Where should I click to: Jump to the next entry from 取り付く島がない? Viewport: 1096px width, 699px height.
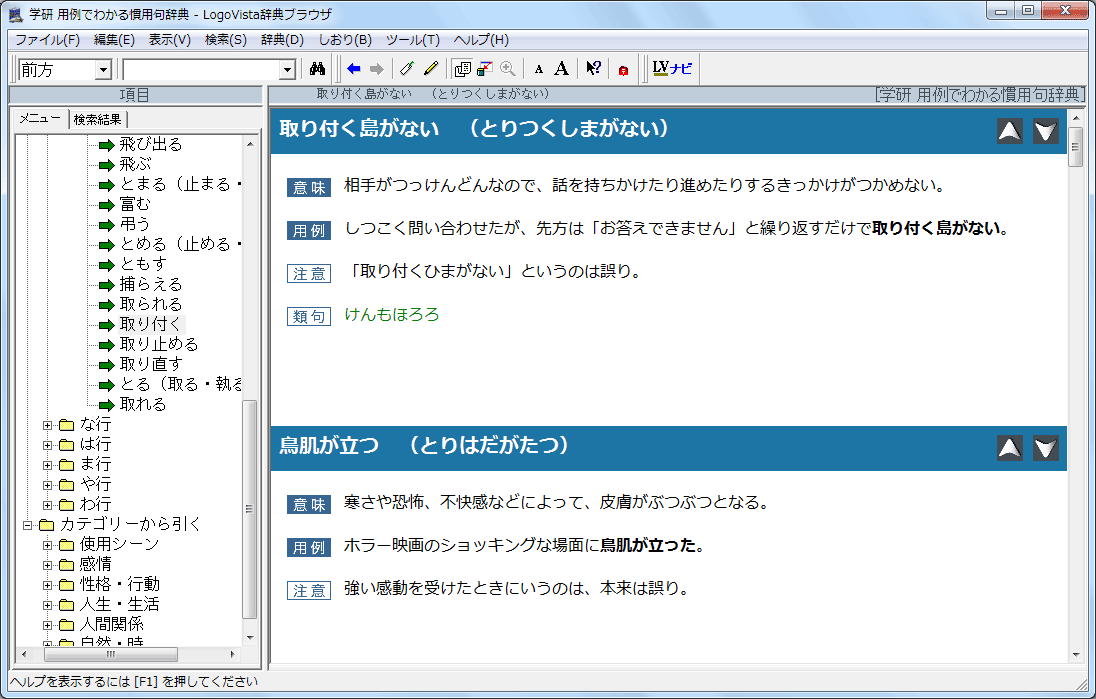[x=1045, y=131]
